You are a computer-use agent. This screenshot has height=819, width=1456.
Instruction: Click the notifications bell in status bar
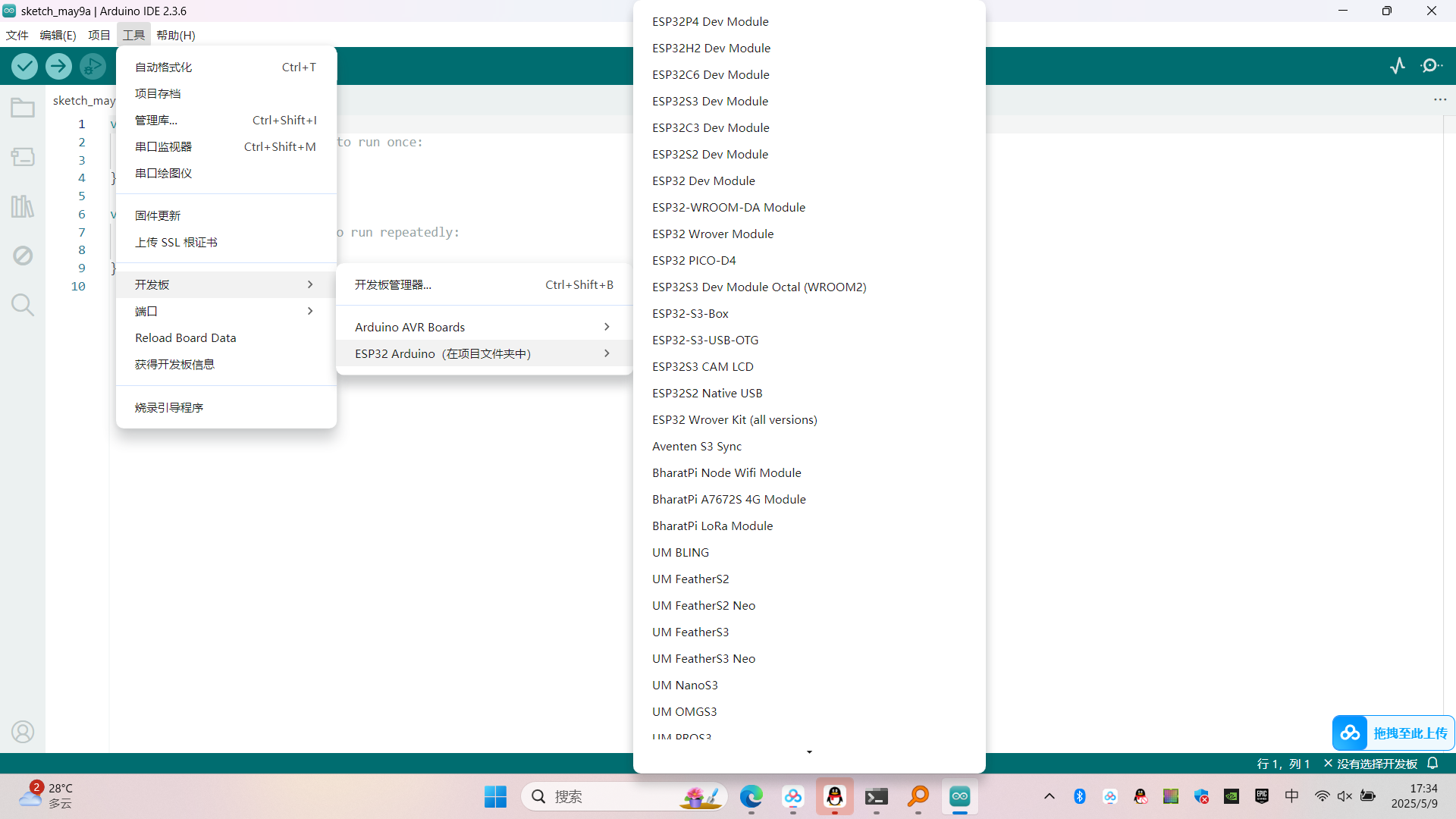[x=1433, y=764]
